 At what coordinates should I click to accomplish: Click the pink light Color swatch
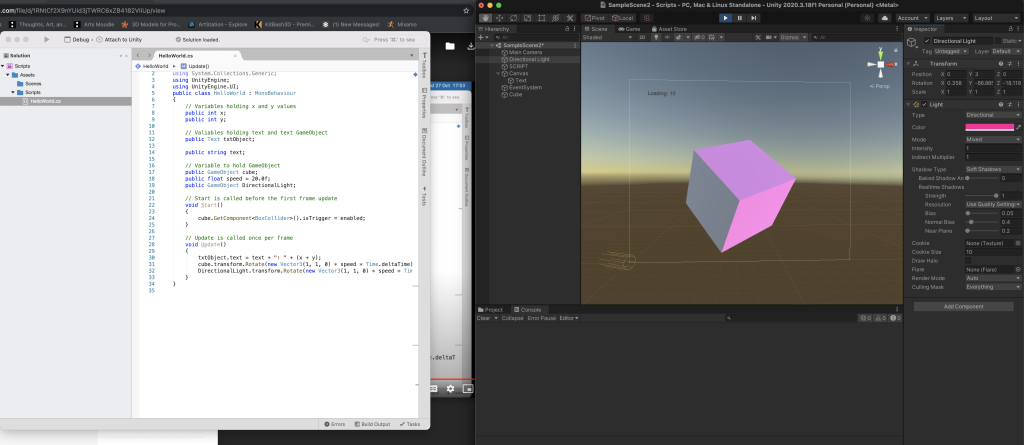pyautogui.click(x=988, y=128)
